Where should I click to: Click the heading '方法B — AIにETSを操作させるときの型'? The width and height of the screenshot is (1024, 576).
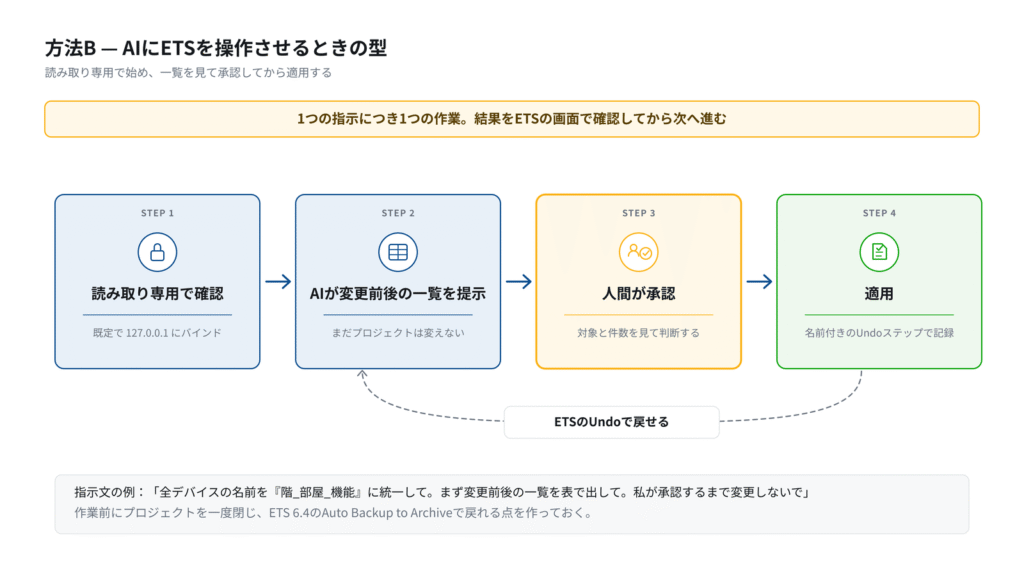click(x=216, y=48)
